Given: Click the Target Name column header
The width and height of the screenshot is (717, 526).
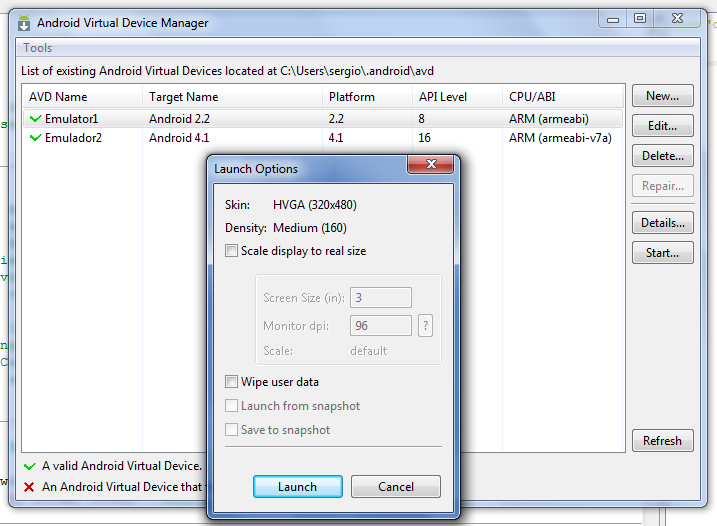Looking at the screenshot, I should click(x=232, y=97).
